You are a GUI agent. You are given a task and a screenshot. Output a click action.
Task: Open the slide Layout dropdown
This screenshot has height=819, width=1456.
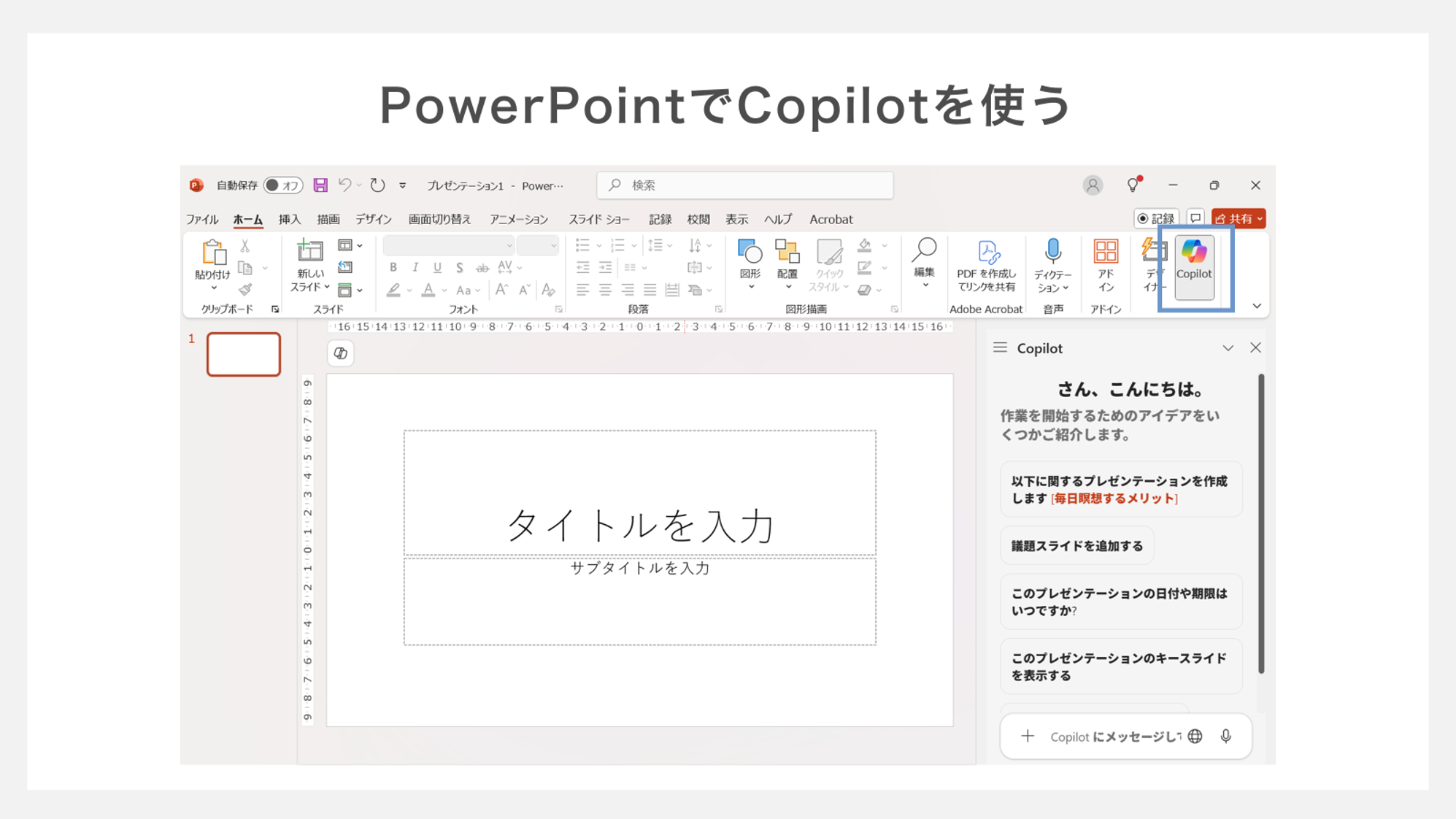click(350, 246)
